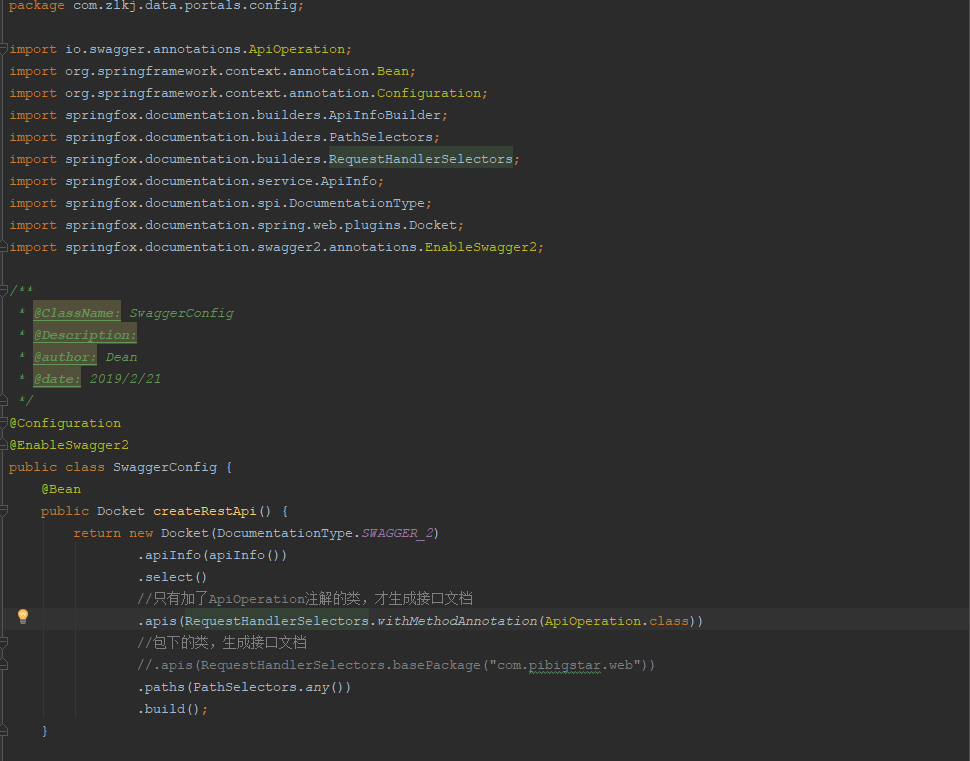Toggle fold marker at EnableSwagger2 import line
The image size is (970, 761).
3,247
